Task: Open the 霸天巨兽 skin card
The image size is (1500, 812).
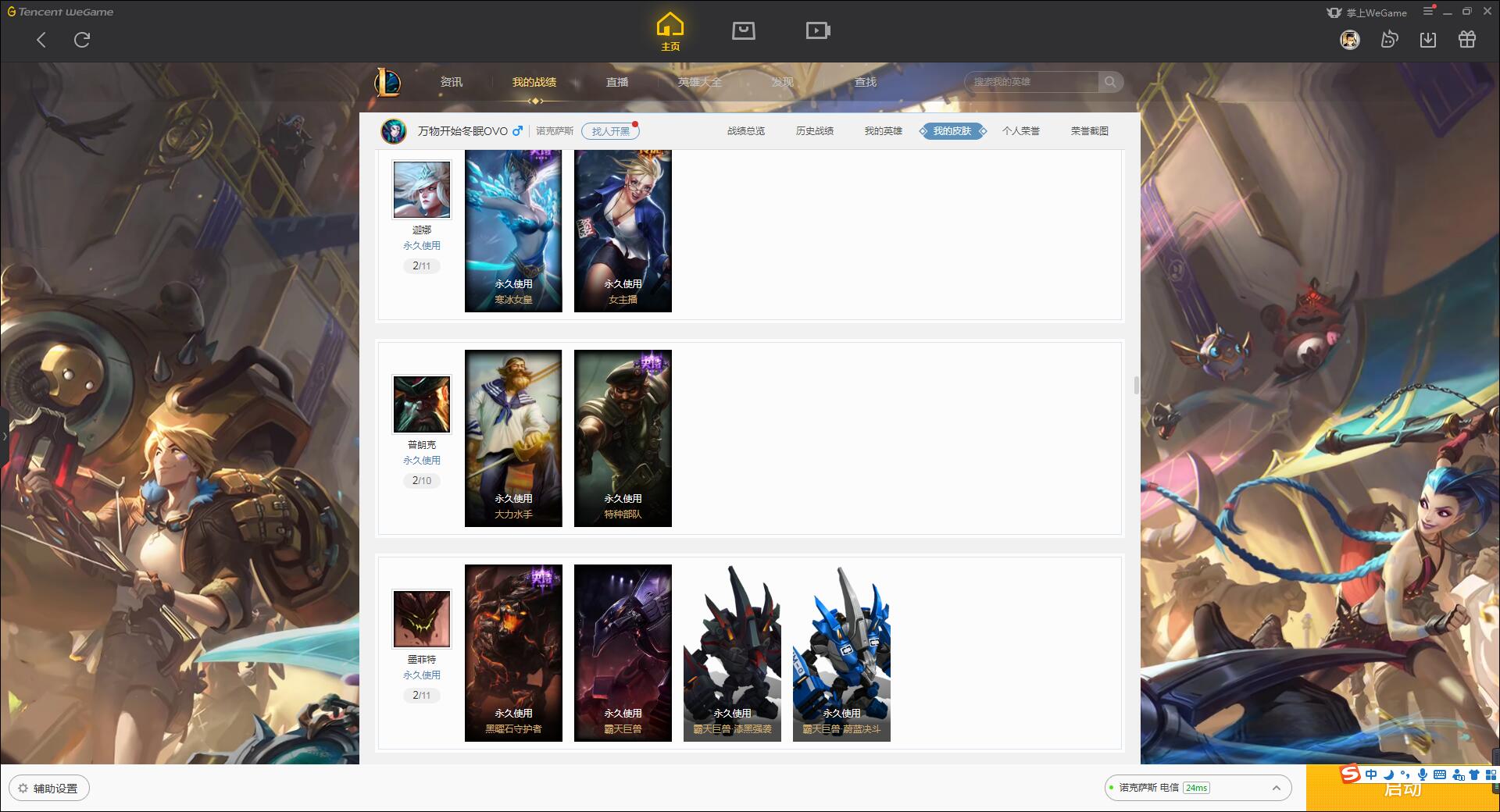Action: (x=623, y=653)
